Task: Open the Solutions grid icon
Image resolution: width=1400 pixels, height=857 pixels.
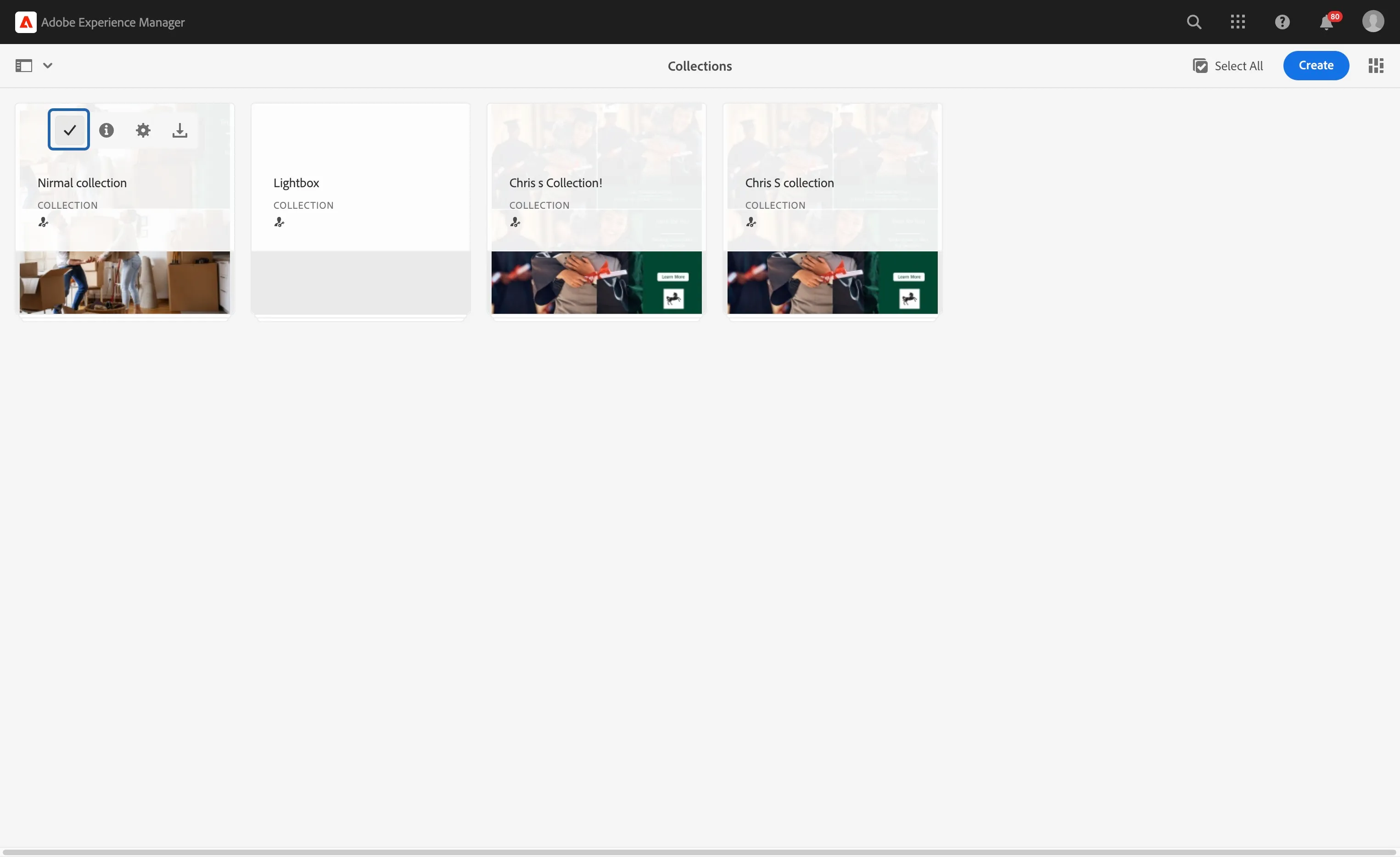Action: [x=1238, y=22]
